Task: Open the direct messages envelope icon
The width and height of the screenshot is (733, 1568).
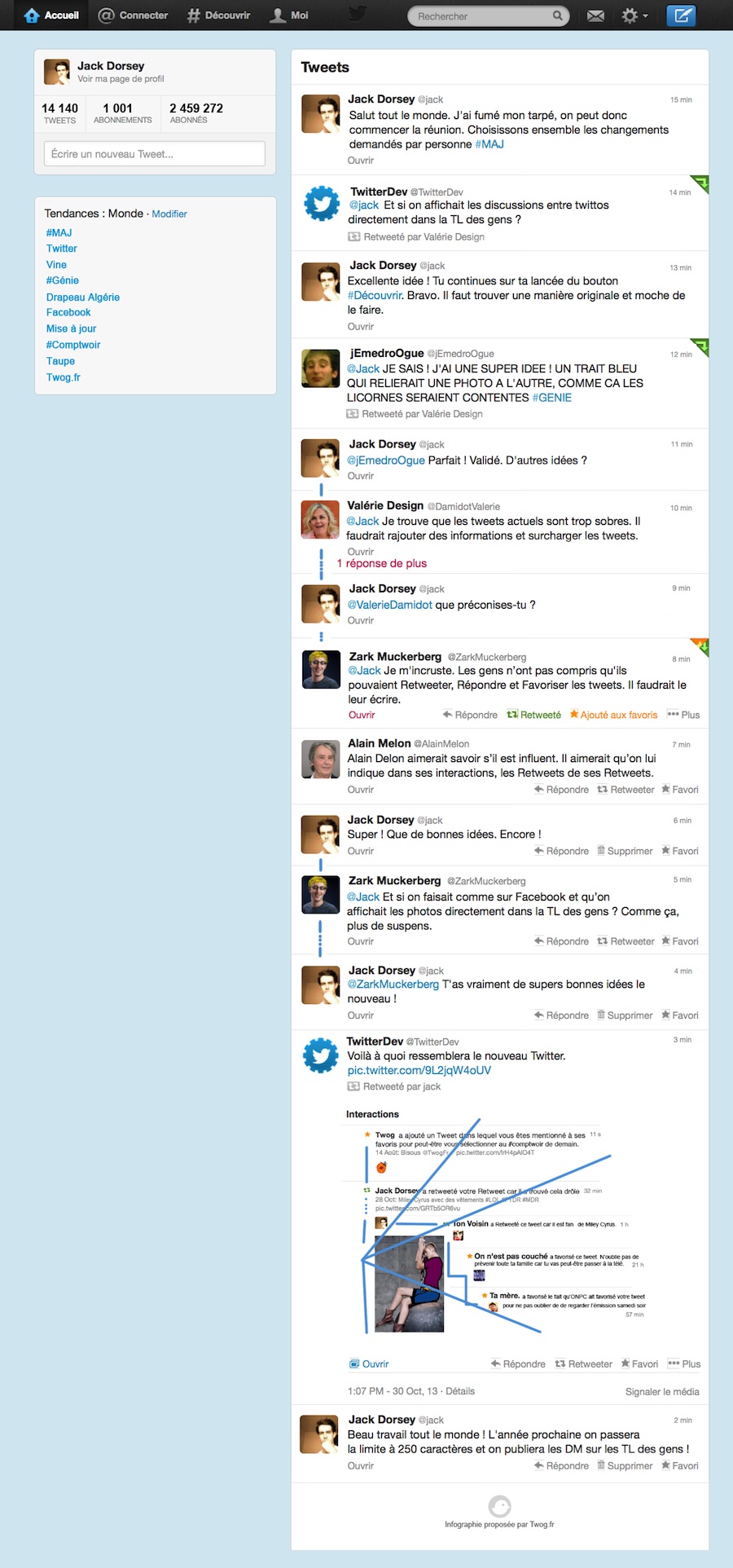Action: 596,15
